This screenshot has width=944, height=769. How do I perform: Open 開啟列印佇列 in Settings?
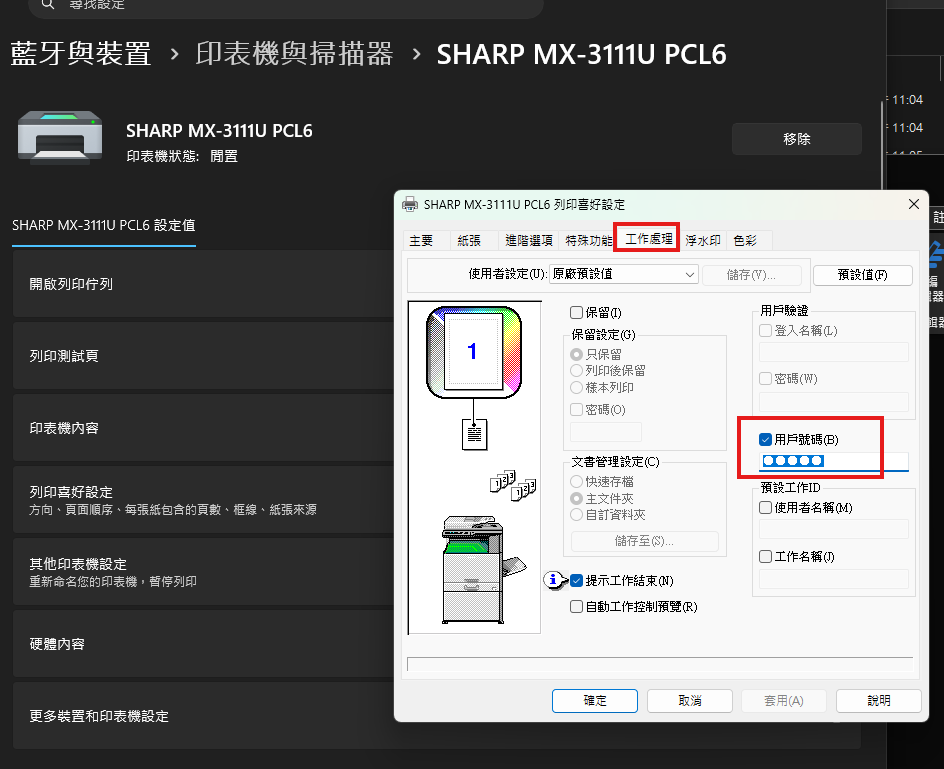(203, 284)
